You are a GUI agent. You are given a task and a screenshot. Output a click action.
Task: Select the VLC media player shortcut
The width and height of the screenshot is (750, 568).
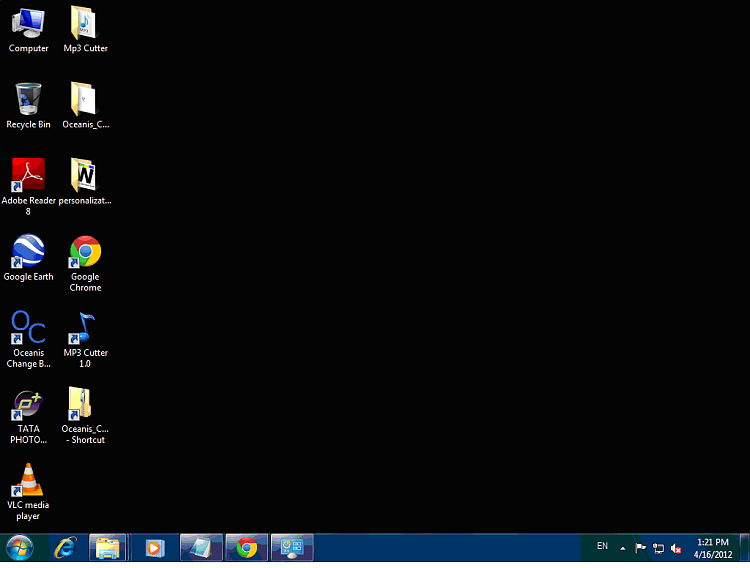click(x=28, y=491)
